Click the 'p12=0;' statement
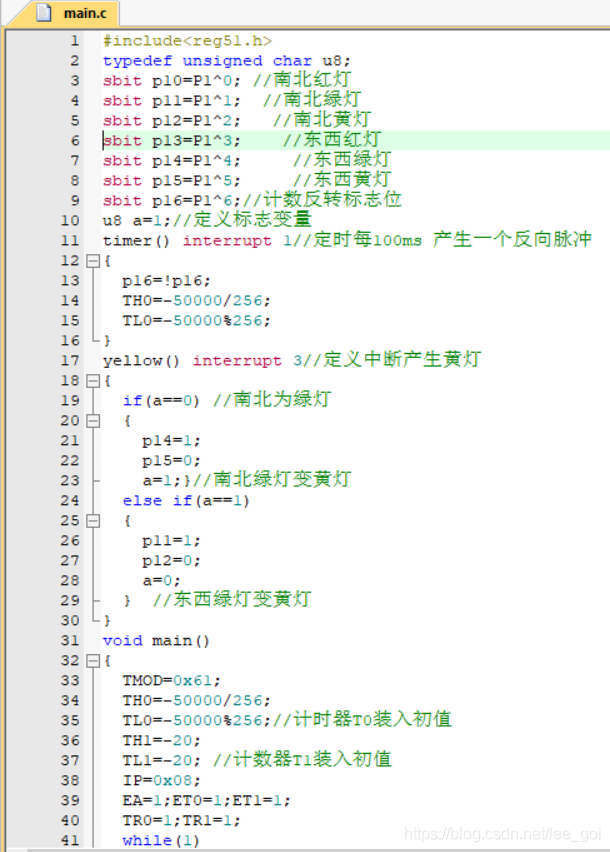 (171, 561)
